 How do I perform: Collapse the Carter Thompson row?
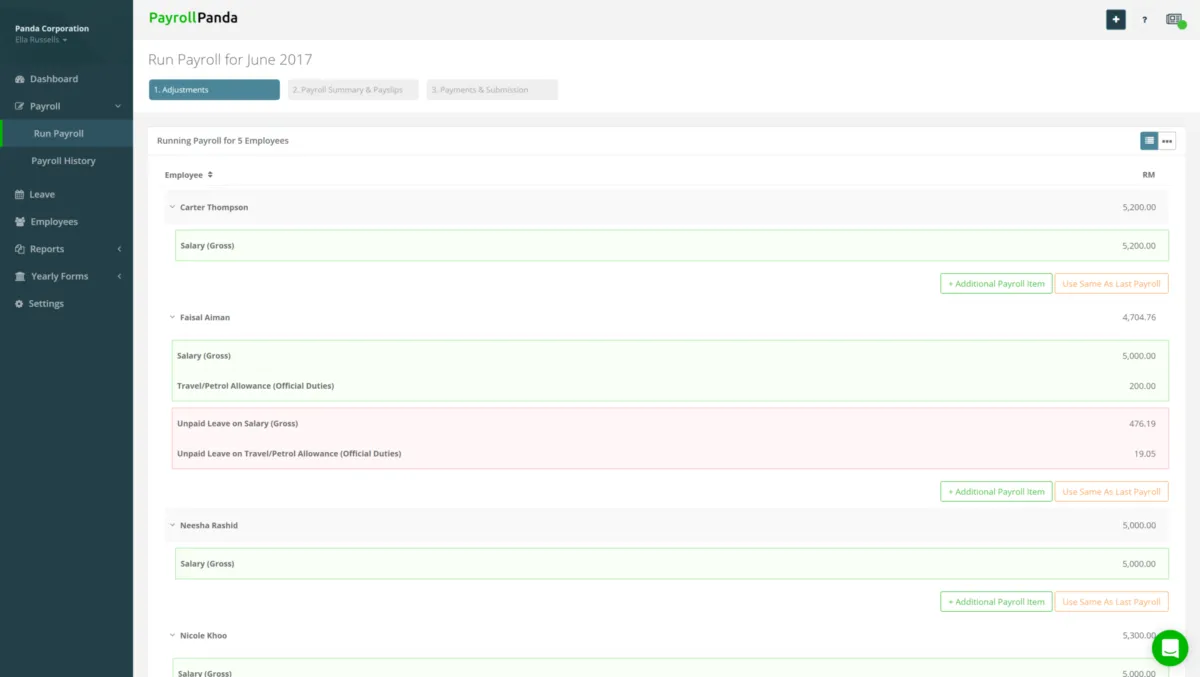pyautogui.click(x=171, y=207)
